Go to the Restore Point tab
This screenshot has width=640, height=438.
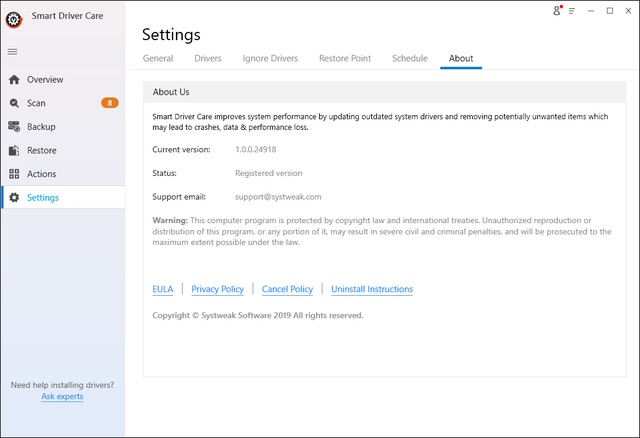coord(345,58)
